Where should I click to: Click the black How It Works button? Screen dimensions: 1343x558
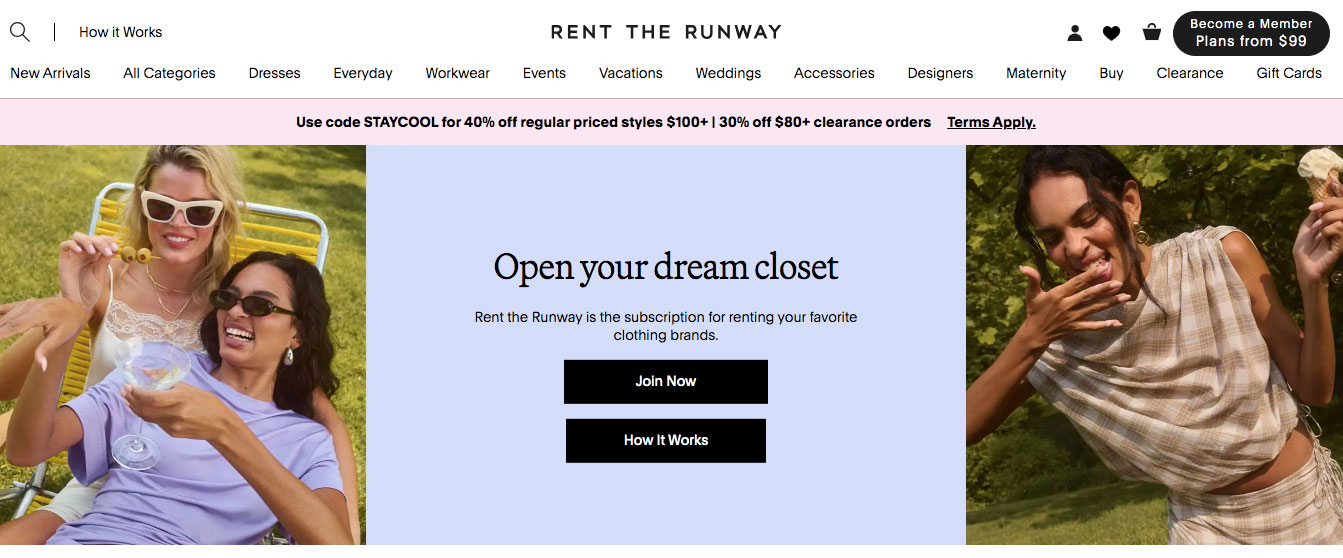[x=666, y=441]
